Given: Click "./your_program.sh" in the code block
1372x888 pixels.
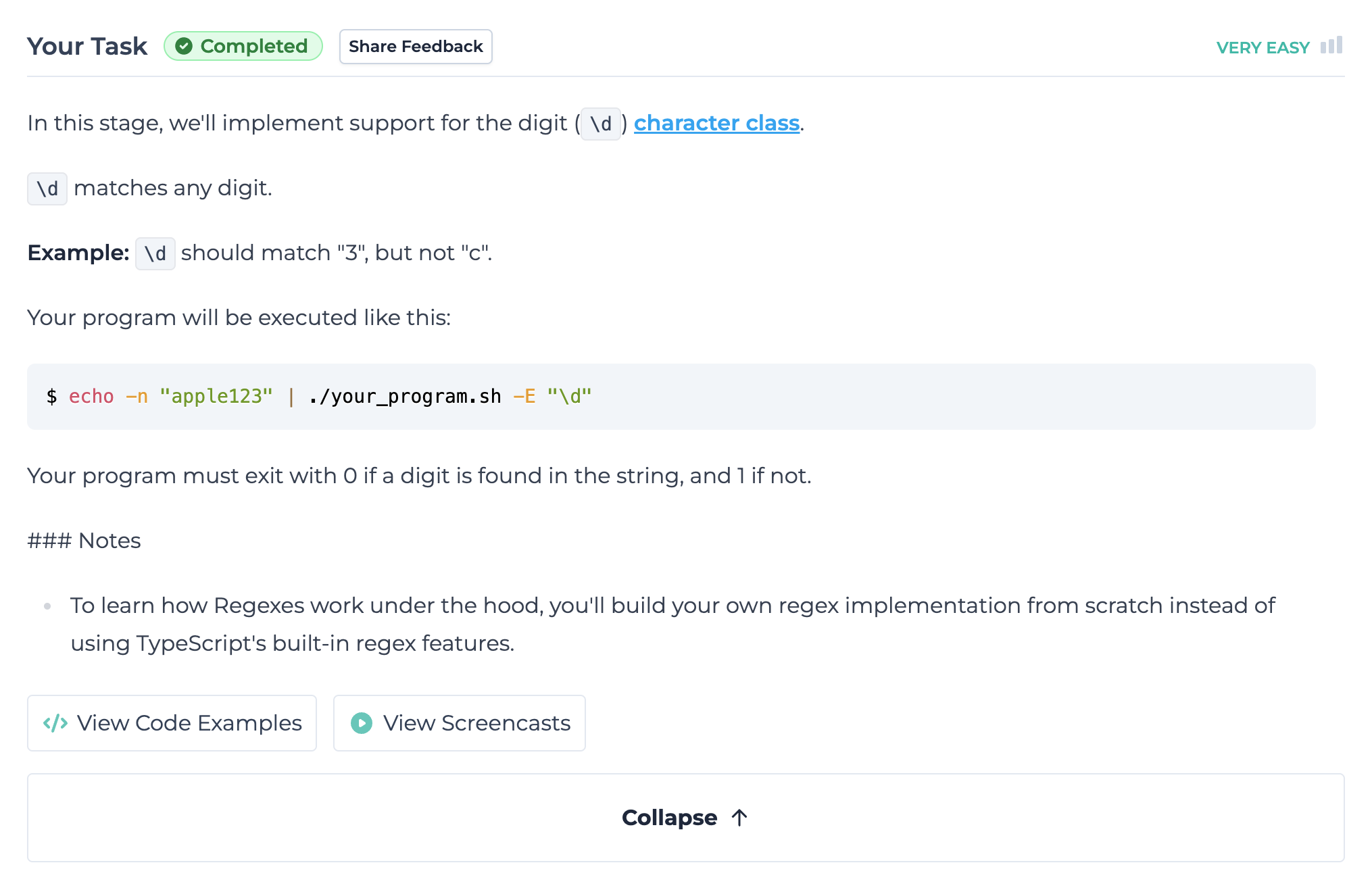Looking at the screenshot, I should tap(405, 397).
